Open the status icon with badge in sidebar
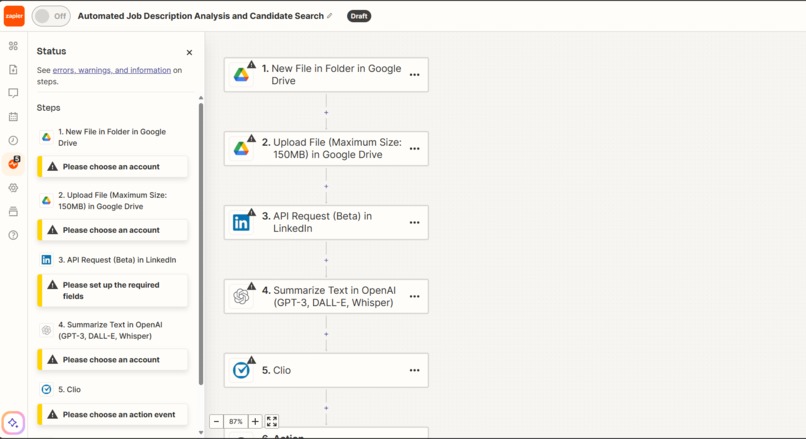 coord(13,163)
